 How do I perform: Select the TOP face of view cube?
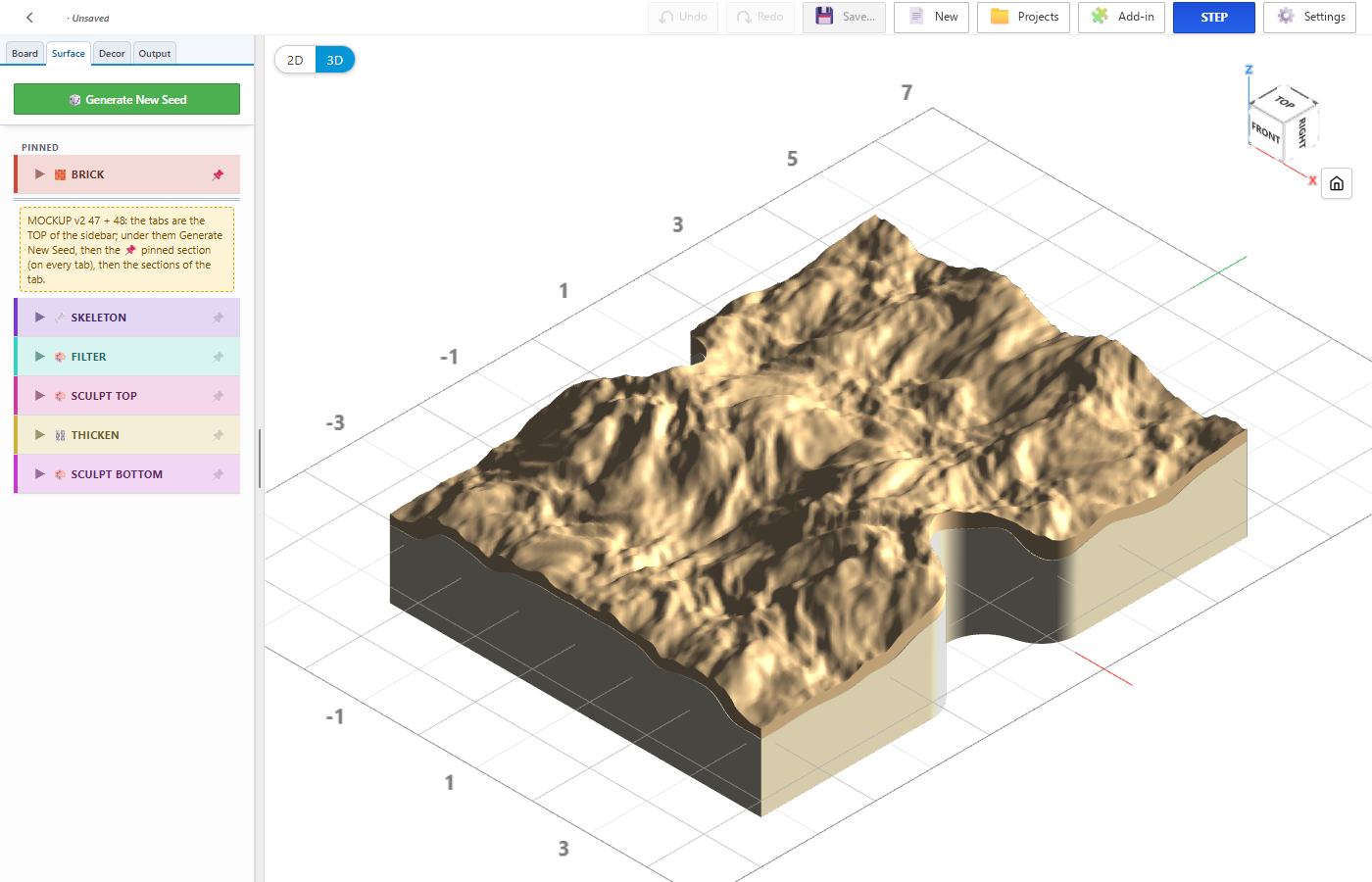[x=1285, y=102]
